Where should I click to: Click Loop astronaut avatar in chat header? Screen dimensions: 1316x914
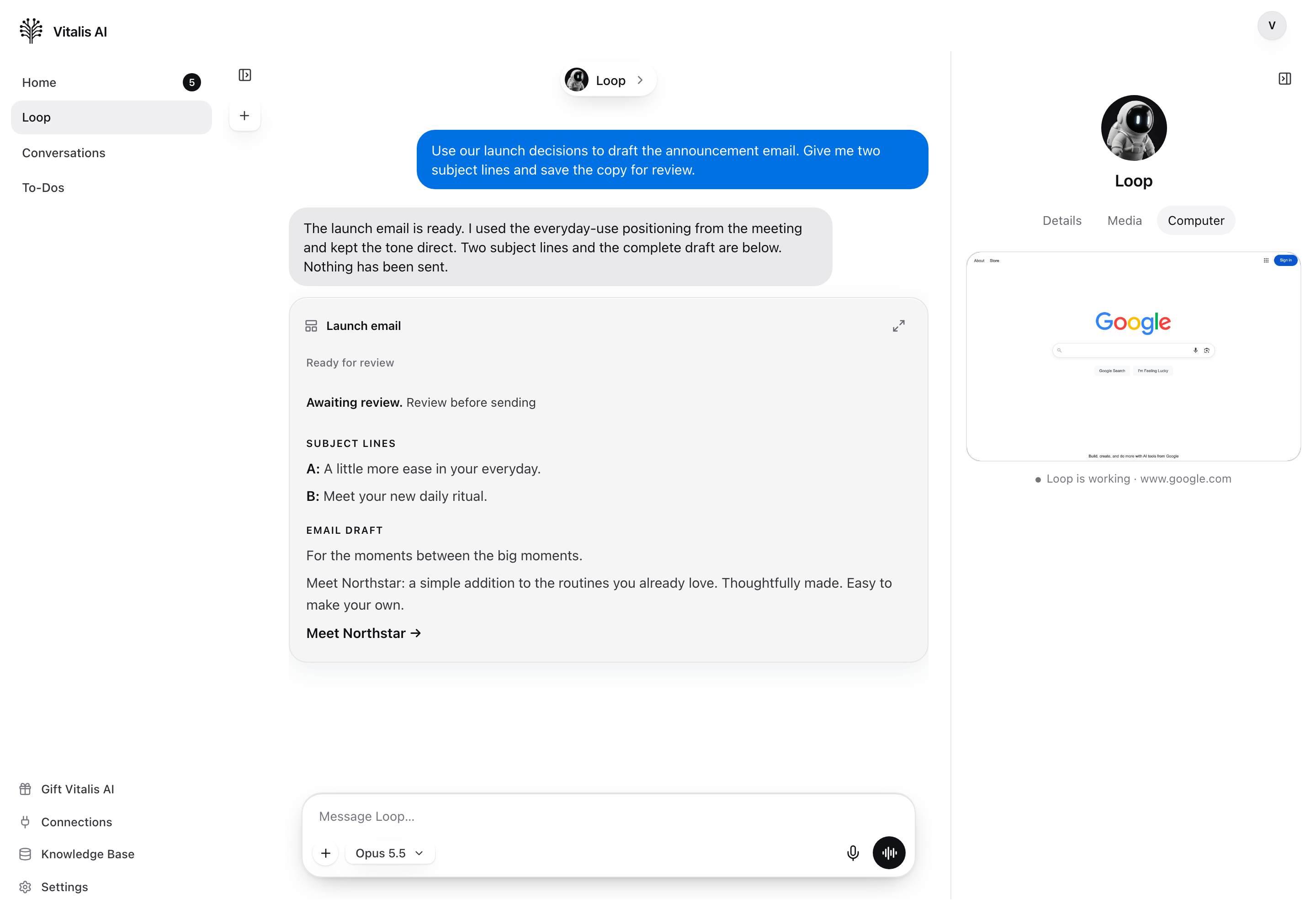pyautogui.click(x=576, y=80)
